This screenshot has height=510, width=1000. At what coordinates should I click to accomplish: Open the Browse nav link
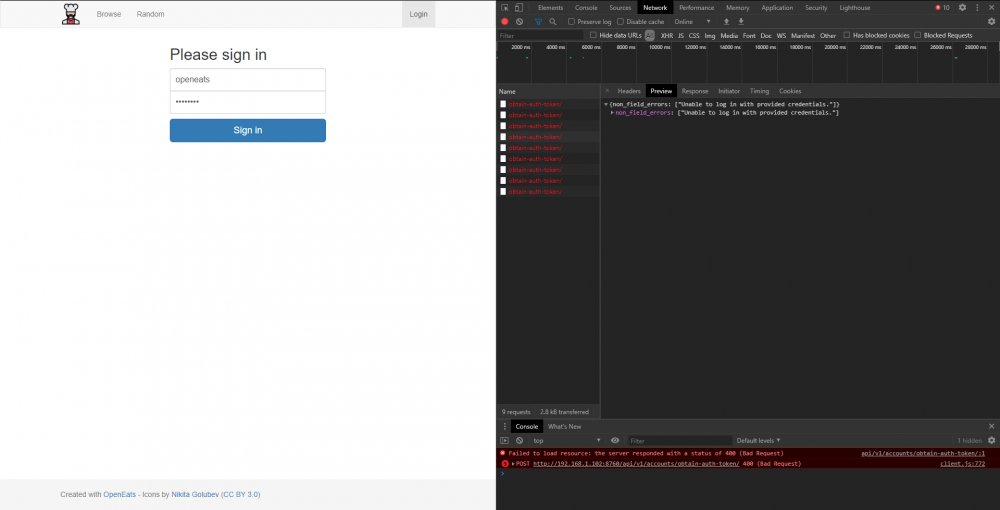point(109,14)
